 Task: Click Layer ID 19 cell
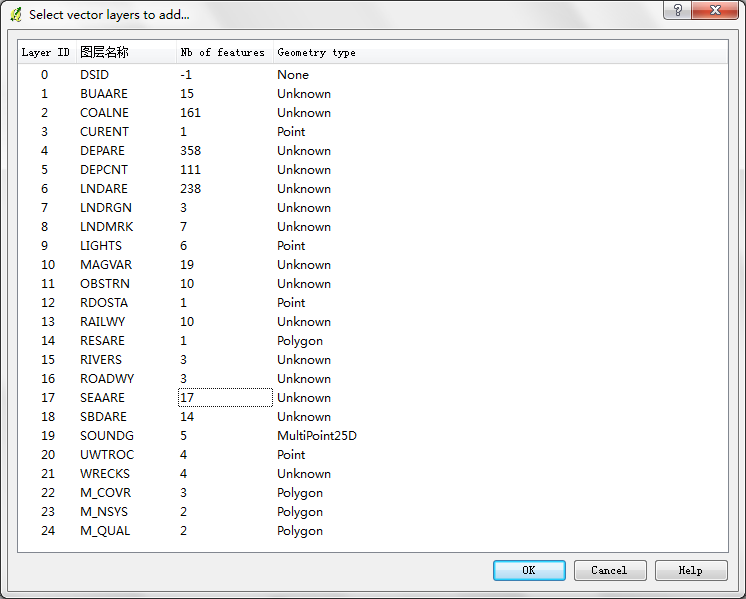[x=48, y=436]
